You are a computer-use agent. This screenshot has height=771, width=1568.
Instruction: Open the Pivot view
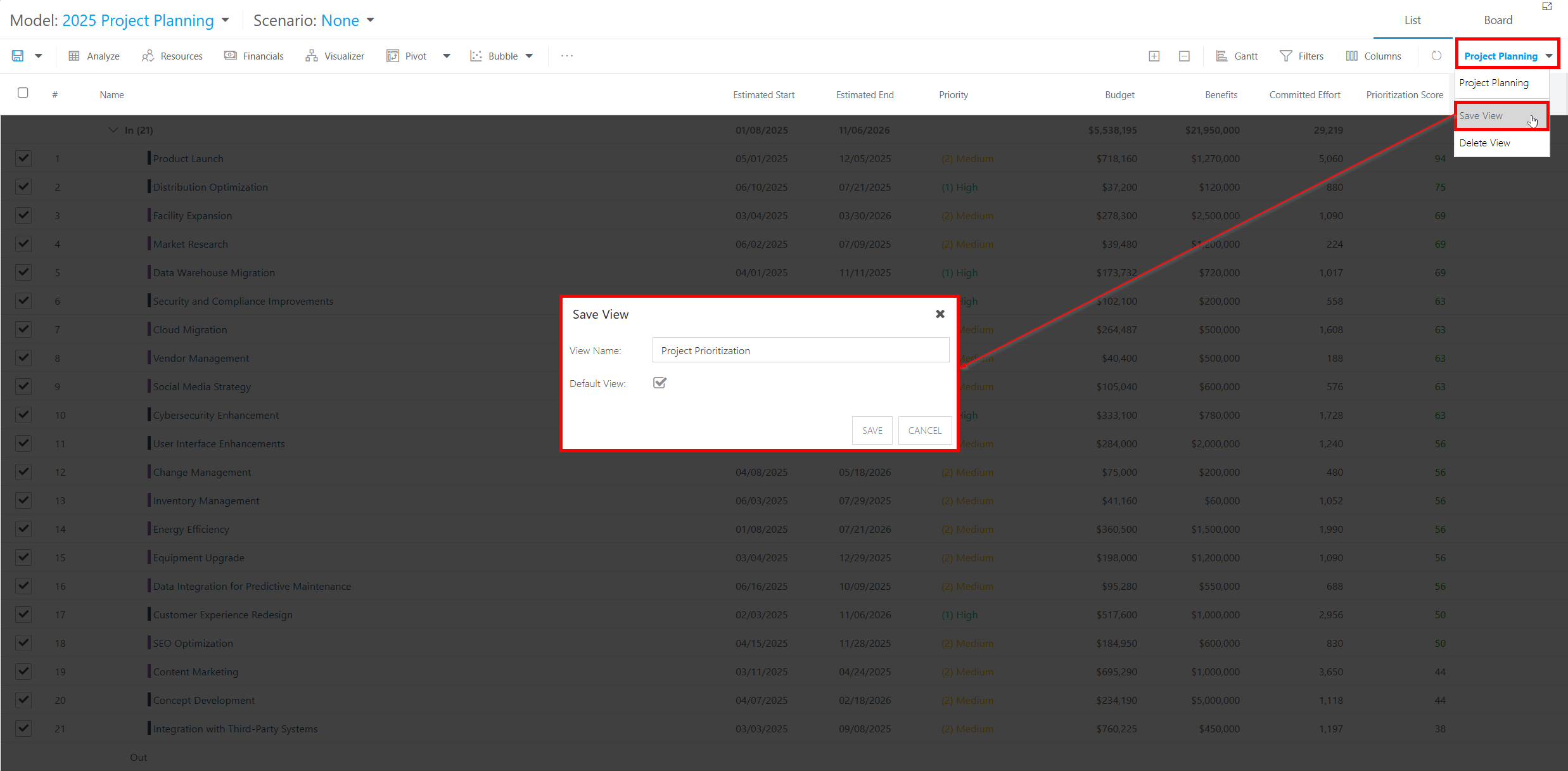coord(407,56)
